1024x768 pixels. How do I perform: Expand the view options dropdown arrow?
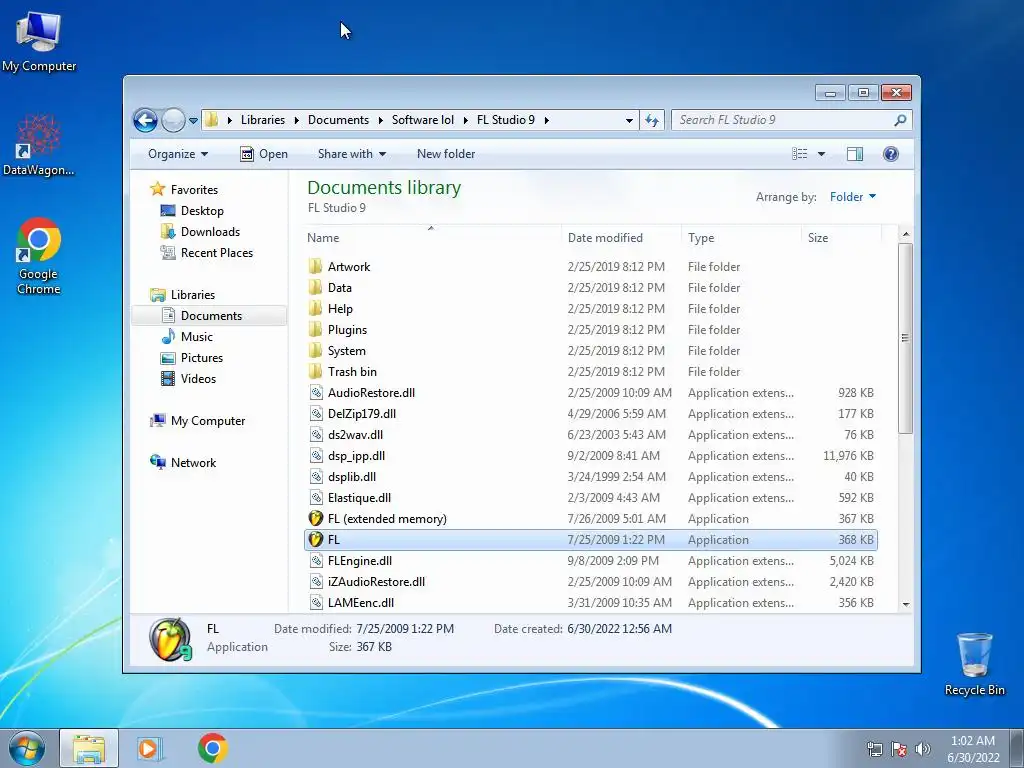[822, 154]
